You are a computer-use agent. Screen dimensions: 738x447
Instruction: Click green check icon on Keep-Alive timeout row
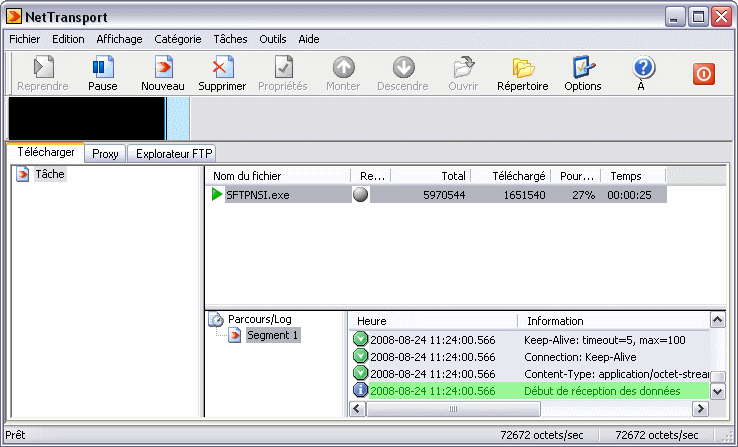360,339
